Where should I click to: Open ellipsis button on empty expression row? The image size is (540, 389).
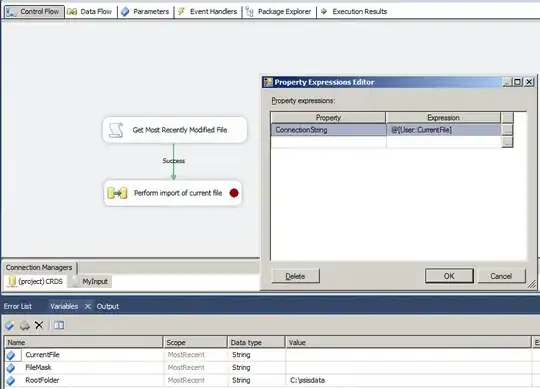pos(507,142)
